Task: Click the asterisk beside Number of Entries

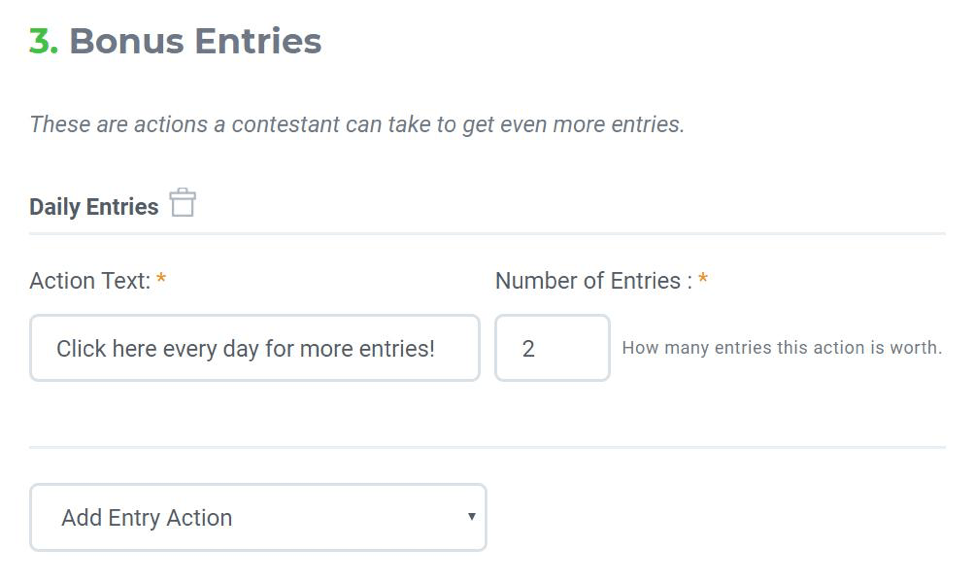Action: pos(703,281)
